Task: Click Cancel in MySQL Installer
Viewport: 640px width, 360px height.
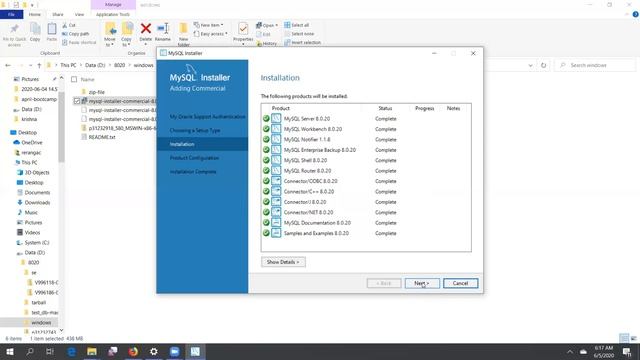Action: tap(460, 283)
